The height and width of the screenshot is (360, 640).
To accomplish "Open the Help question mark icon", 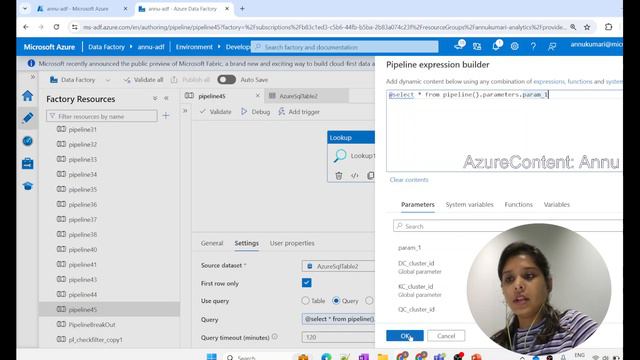I will point(533,47).
